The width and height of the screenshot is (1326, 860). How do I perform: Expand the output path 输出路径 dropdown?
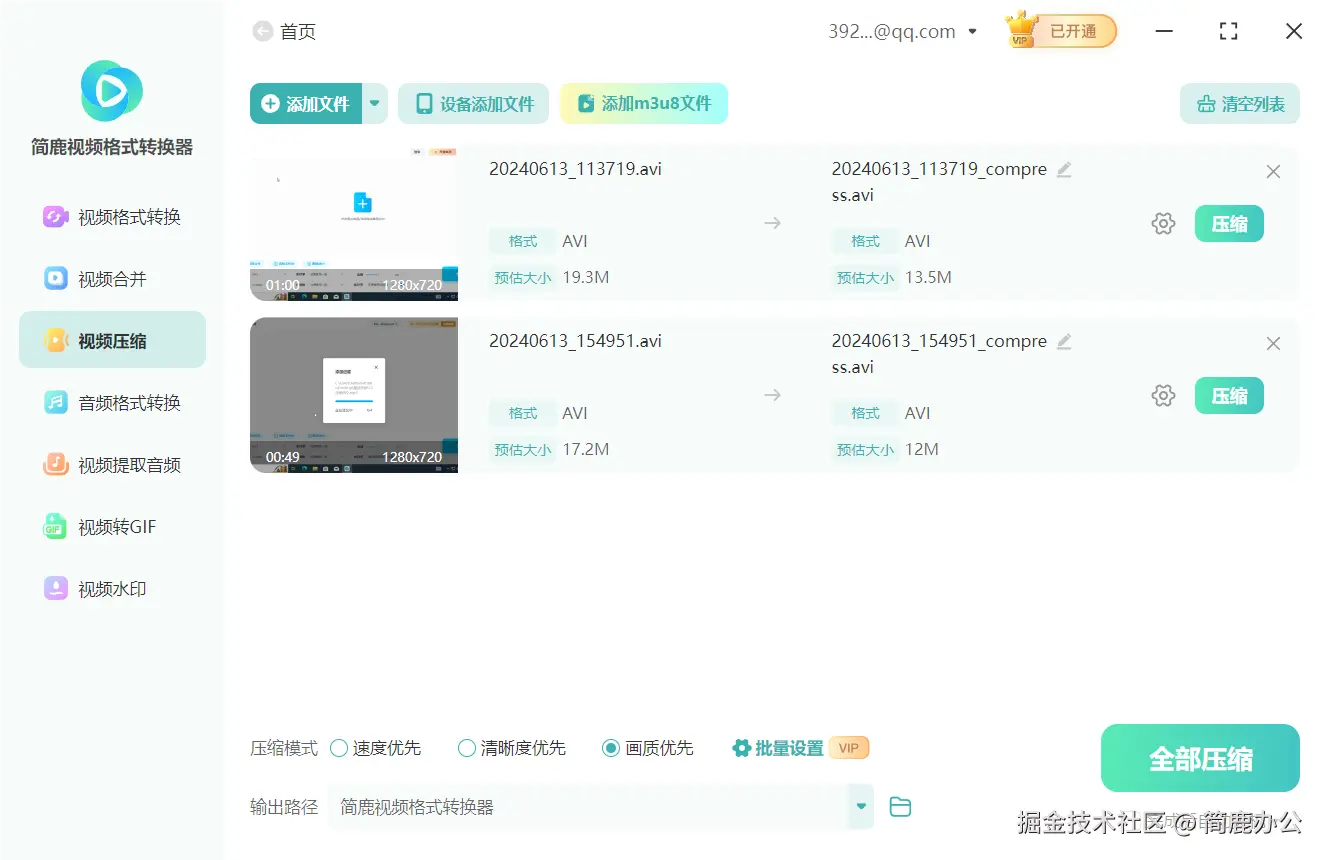click(859, 806)
